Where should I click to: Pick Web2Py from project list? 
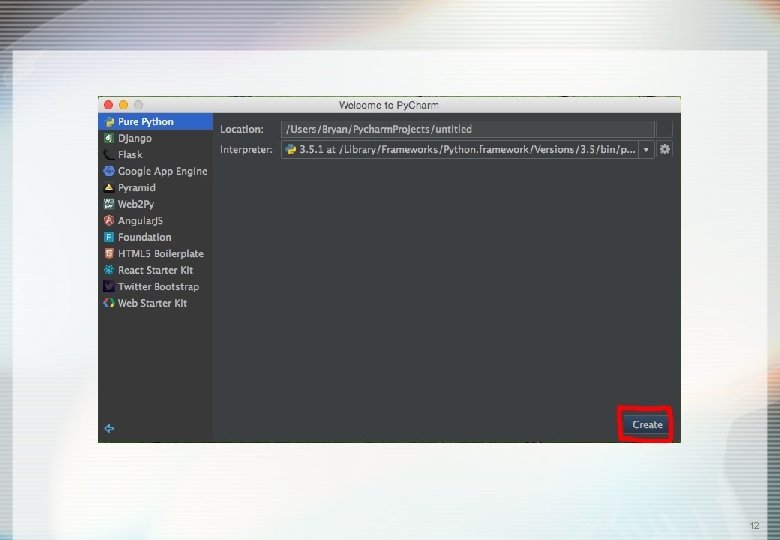[156, 204]
